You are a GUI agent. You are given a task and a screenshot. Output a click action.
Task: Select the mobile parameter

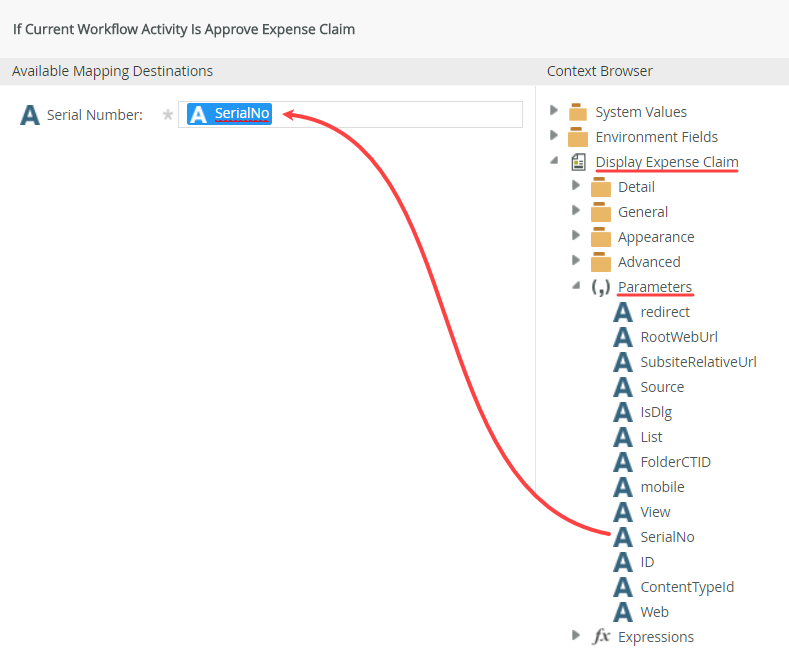[662, 487]
